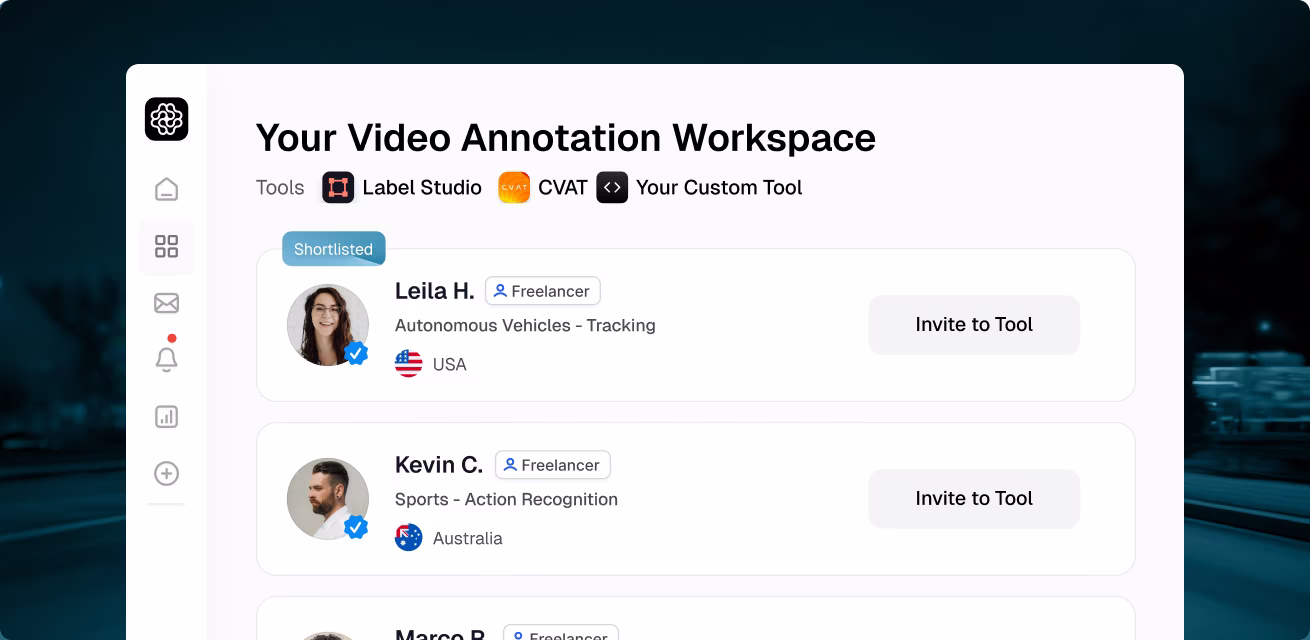Viewport: 1310px width, 640px height.
Task: Toggle Kevin C.'s verified badge
Action: [356, 527]
